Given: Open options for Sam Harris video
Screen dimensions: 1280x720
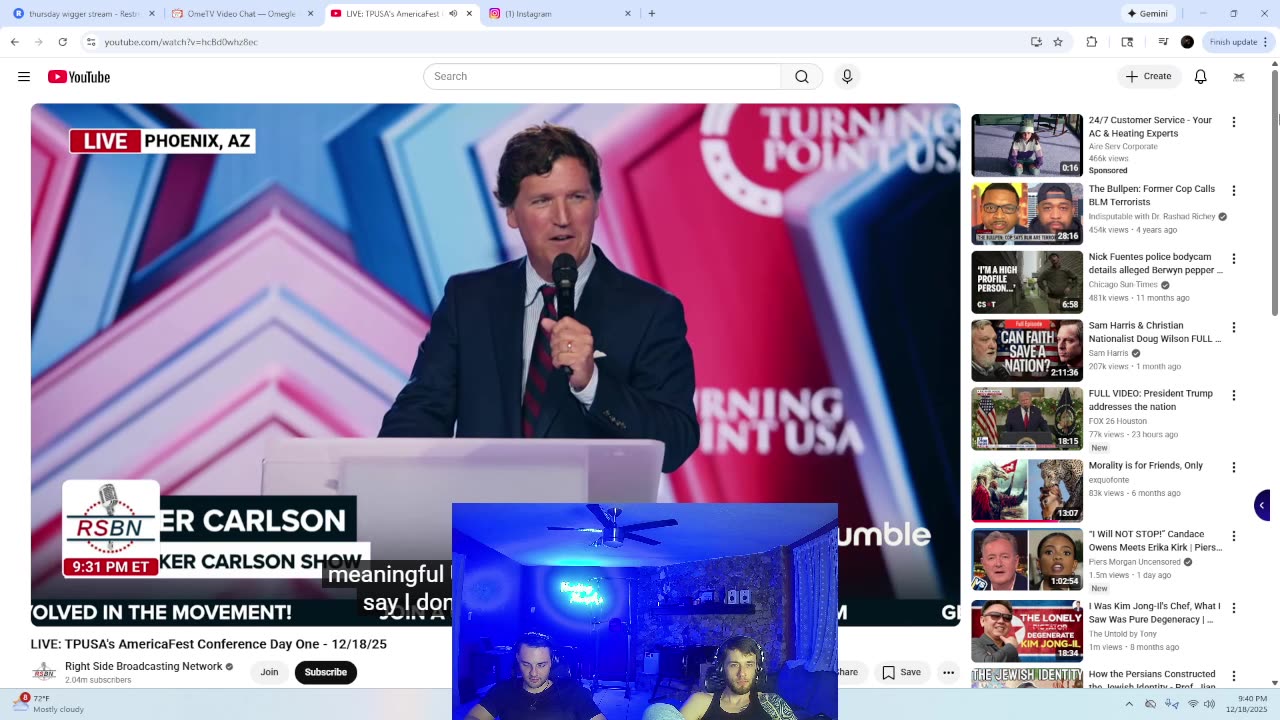Looking at the screenshot, I should pyautogui.click(x=1234, y=327).
